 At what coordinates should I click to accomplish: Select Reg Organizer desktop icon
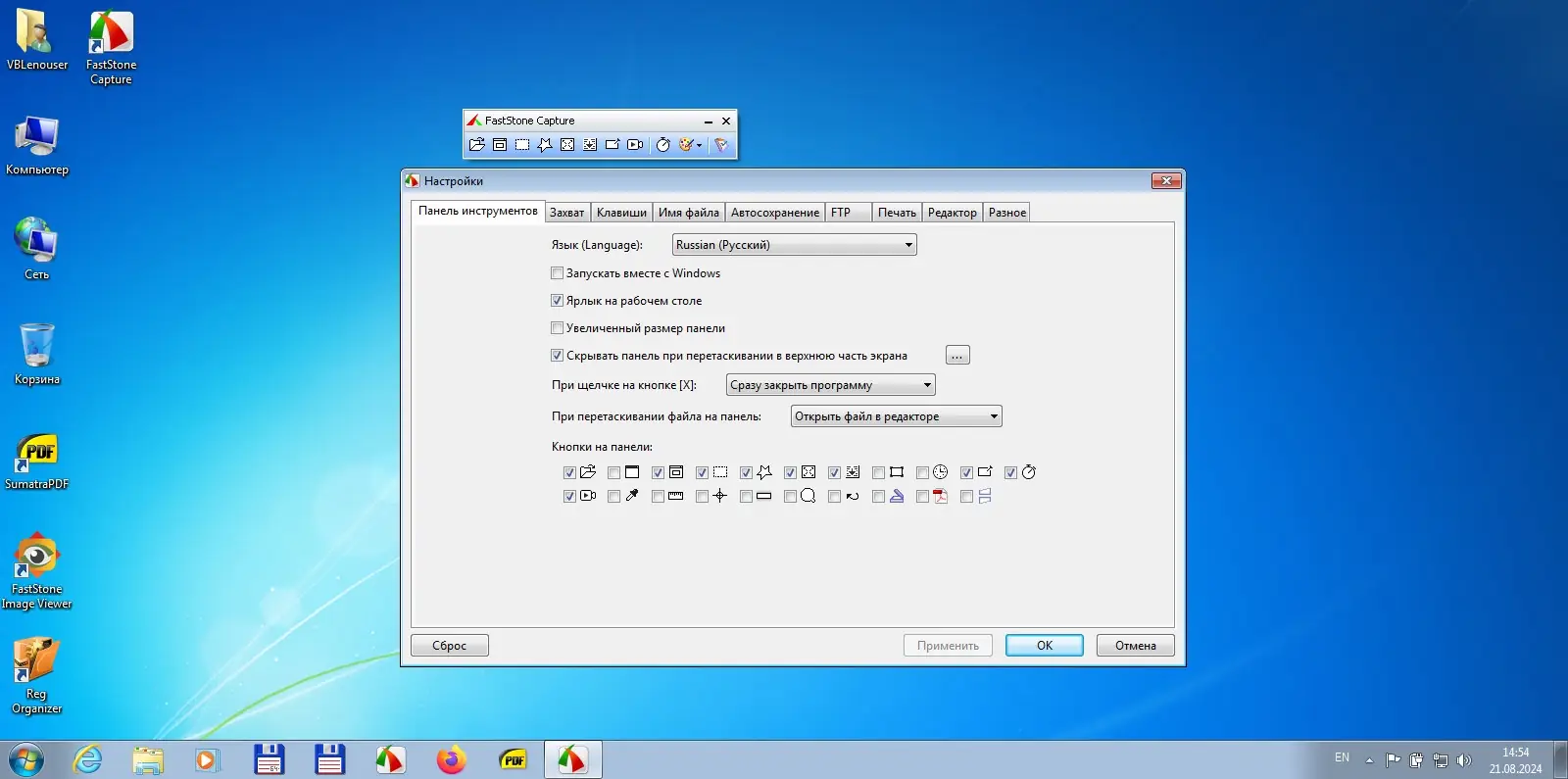(37, 676)
